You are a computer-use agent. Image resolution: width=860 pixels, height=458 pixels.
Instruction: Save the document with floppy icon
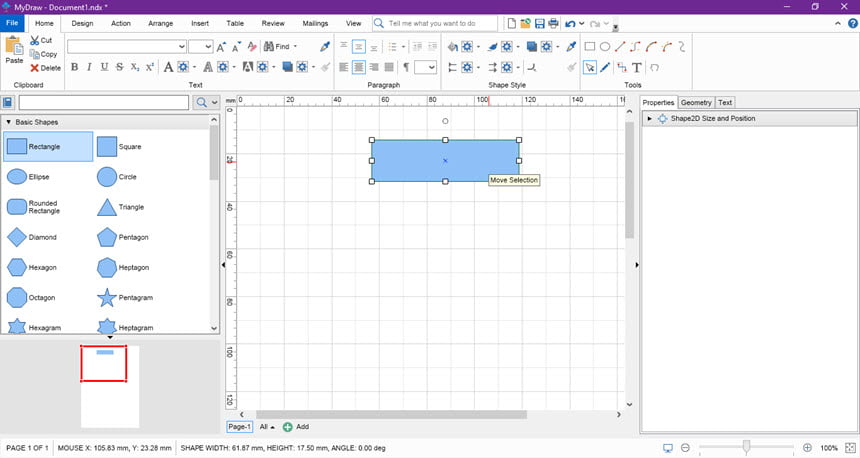540,24
